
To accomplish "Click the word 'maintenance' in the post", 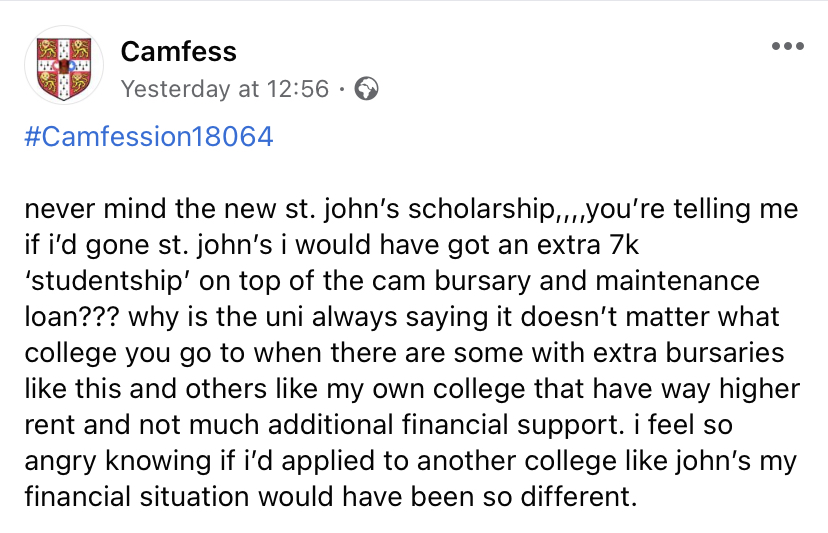I will (677, 280).
